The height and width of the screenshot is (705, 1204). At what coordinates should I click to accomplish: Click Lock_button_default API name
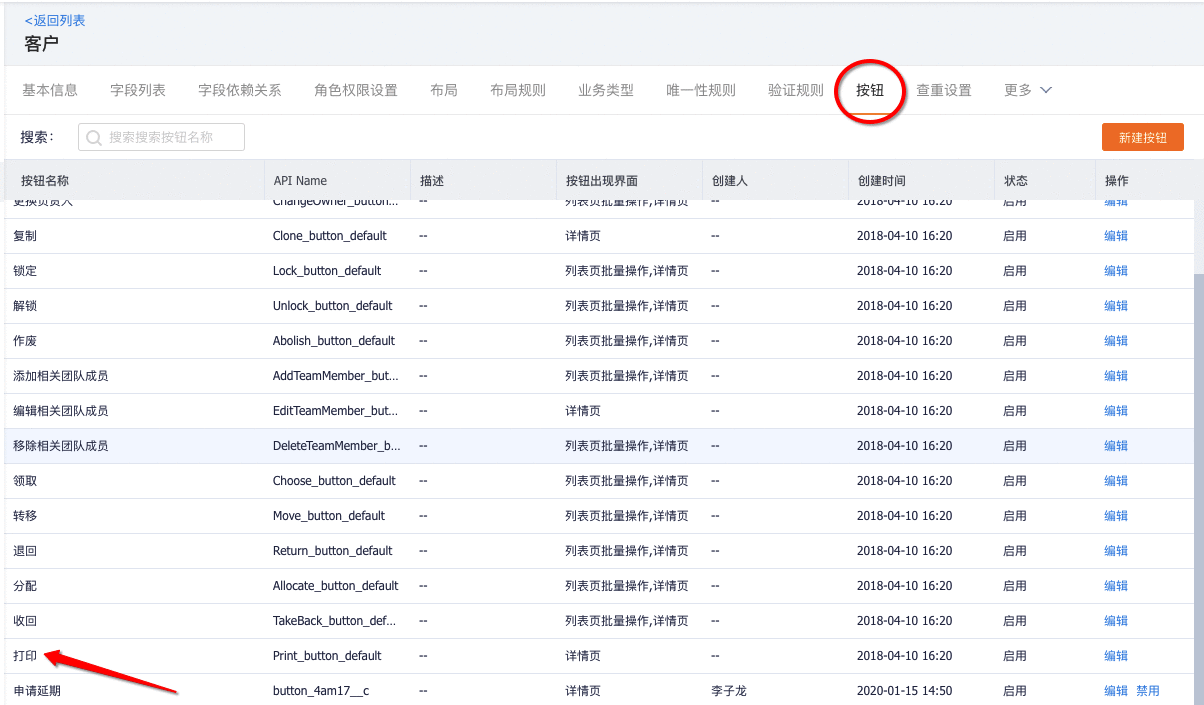pos(327,271)
